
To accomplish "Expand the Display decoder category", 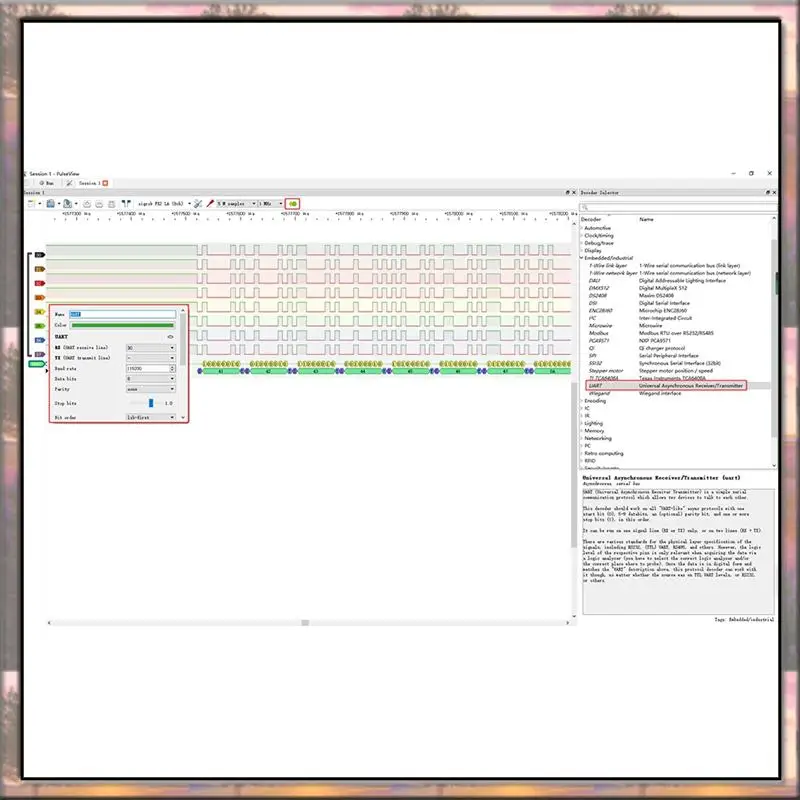I will click(582, 251).
